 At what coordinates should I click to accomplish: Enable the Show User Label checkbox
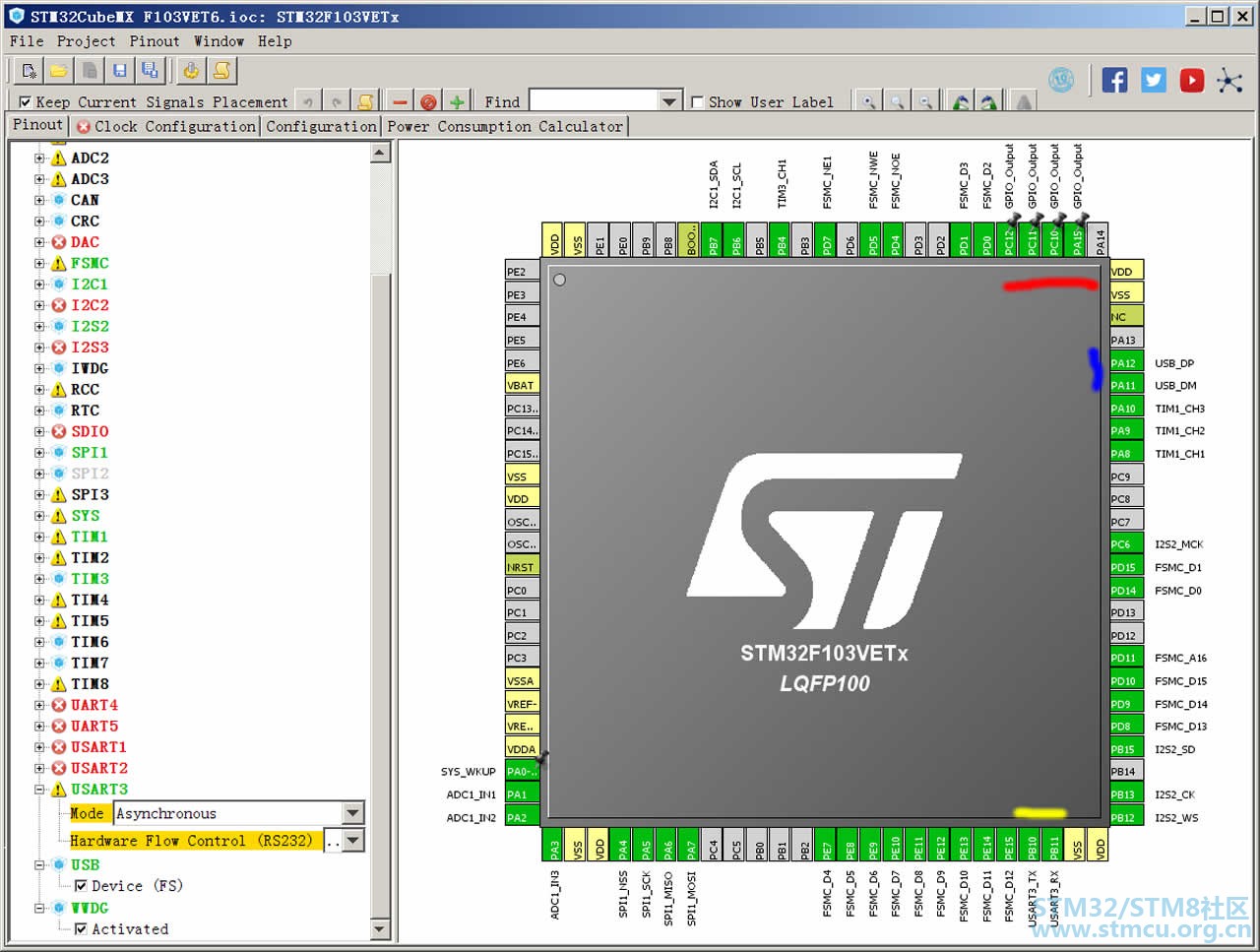tap(697, 102)
